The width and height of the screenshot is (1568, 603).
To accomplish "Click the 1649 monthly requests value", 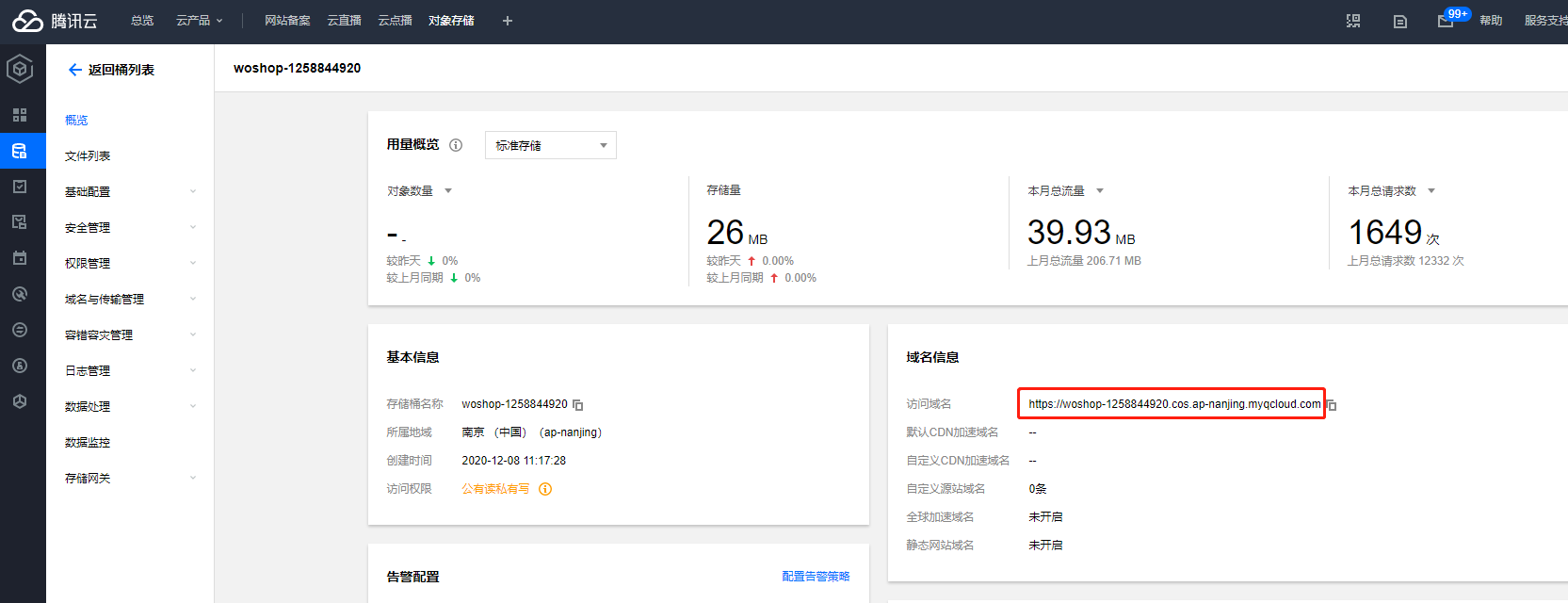I will tap(1394, 233).
